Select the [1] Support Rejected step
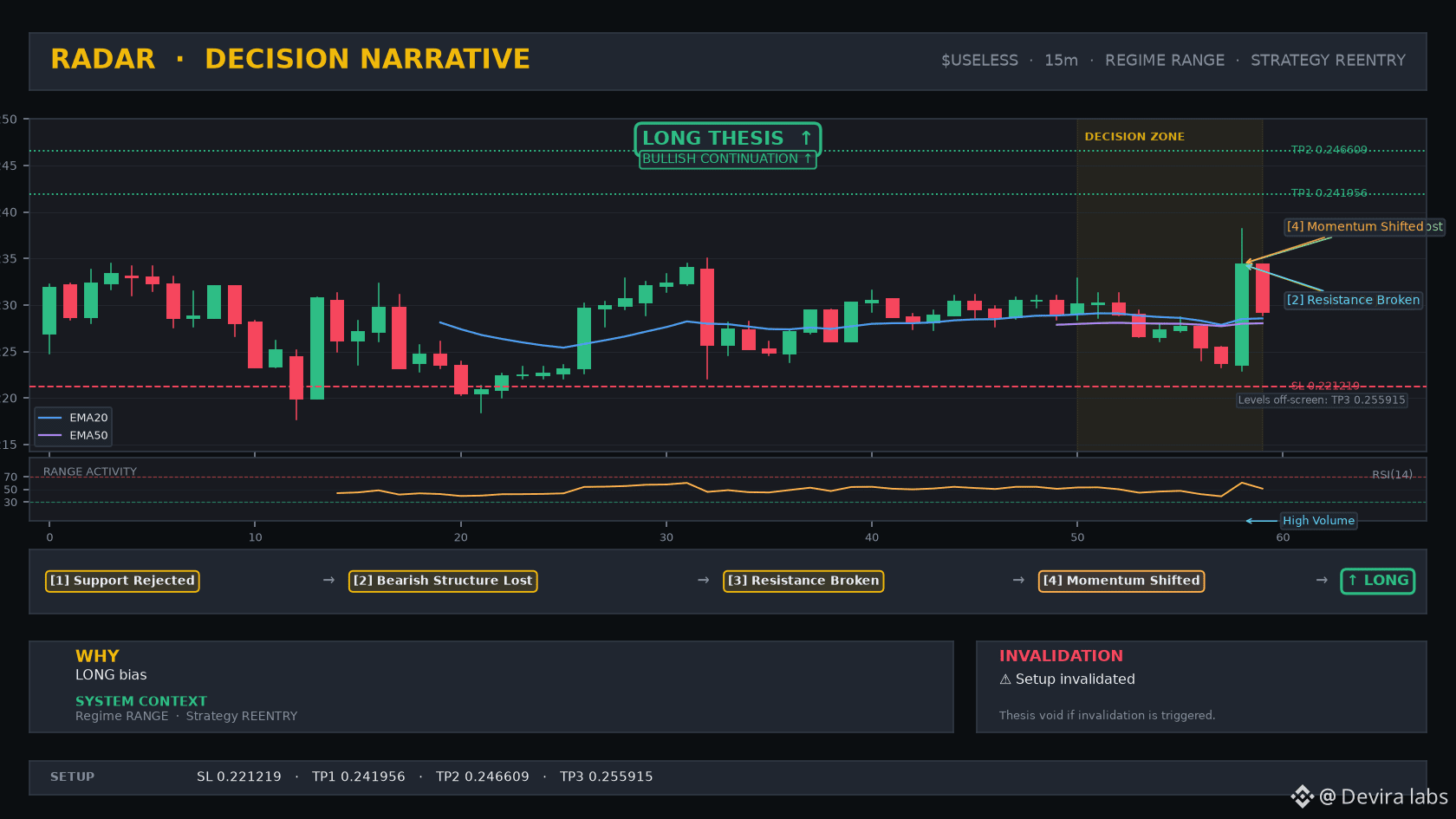The height and width of the screenshot is (819, 1456). click(122, 581)
